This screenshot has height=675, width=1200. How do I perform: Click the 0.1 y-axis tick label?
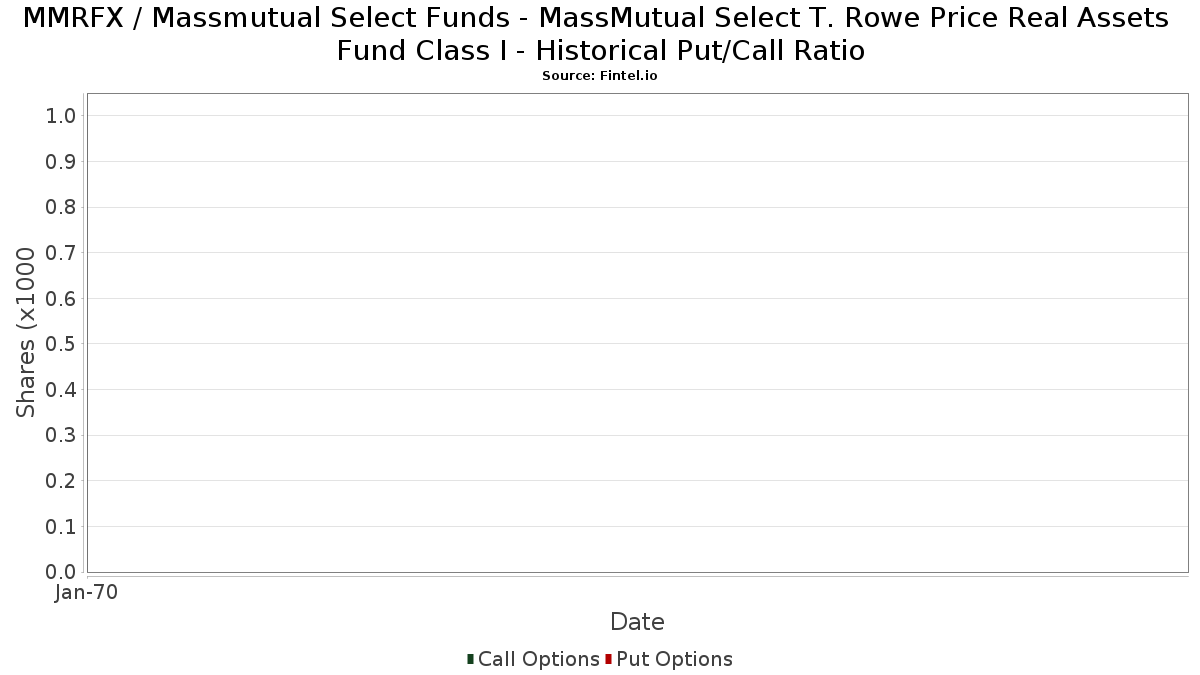[x=61, y=526]
